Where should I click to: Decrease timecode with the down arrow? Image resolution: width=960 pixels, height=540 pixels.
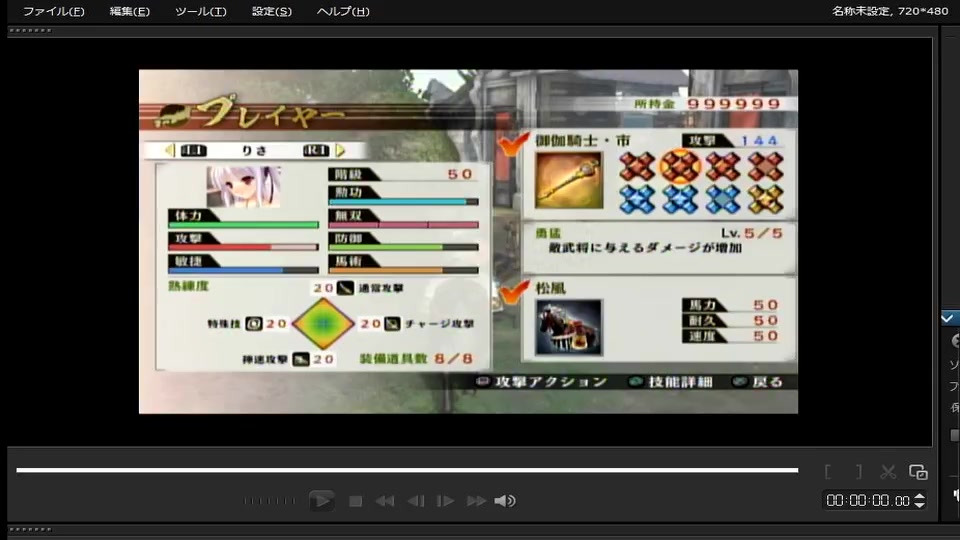(920, 505)
